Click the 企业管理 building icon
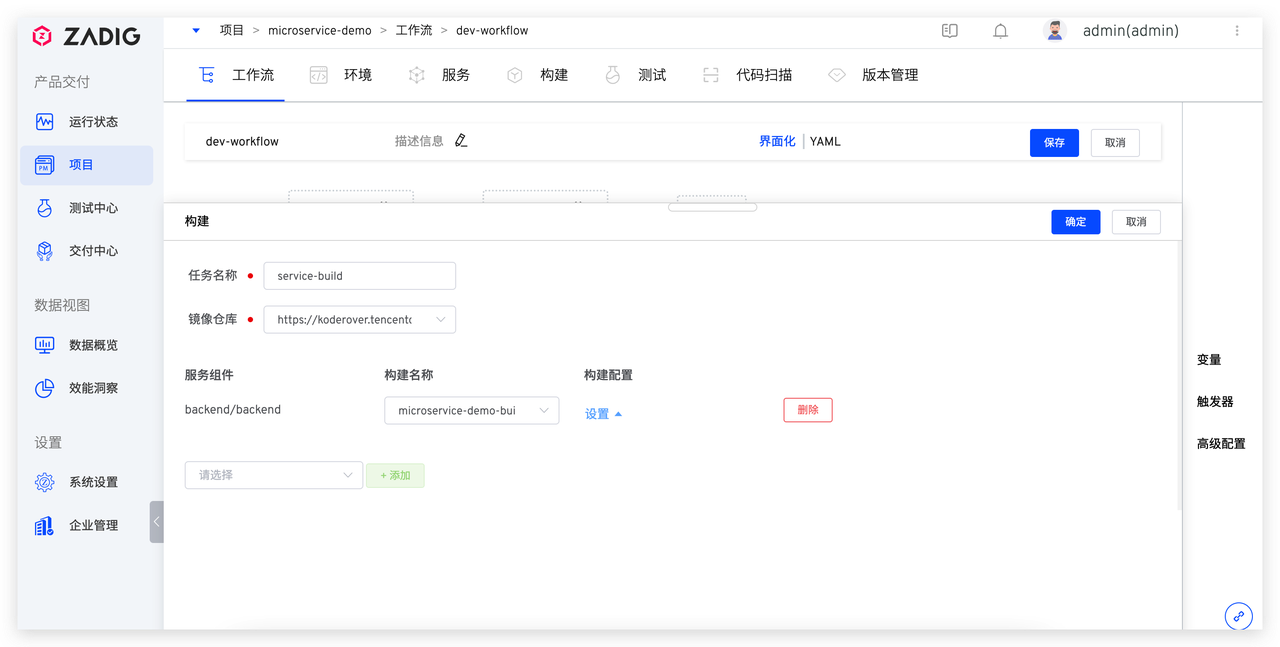This screenshot has width=1280, height=647. click(x=44, y=525)
